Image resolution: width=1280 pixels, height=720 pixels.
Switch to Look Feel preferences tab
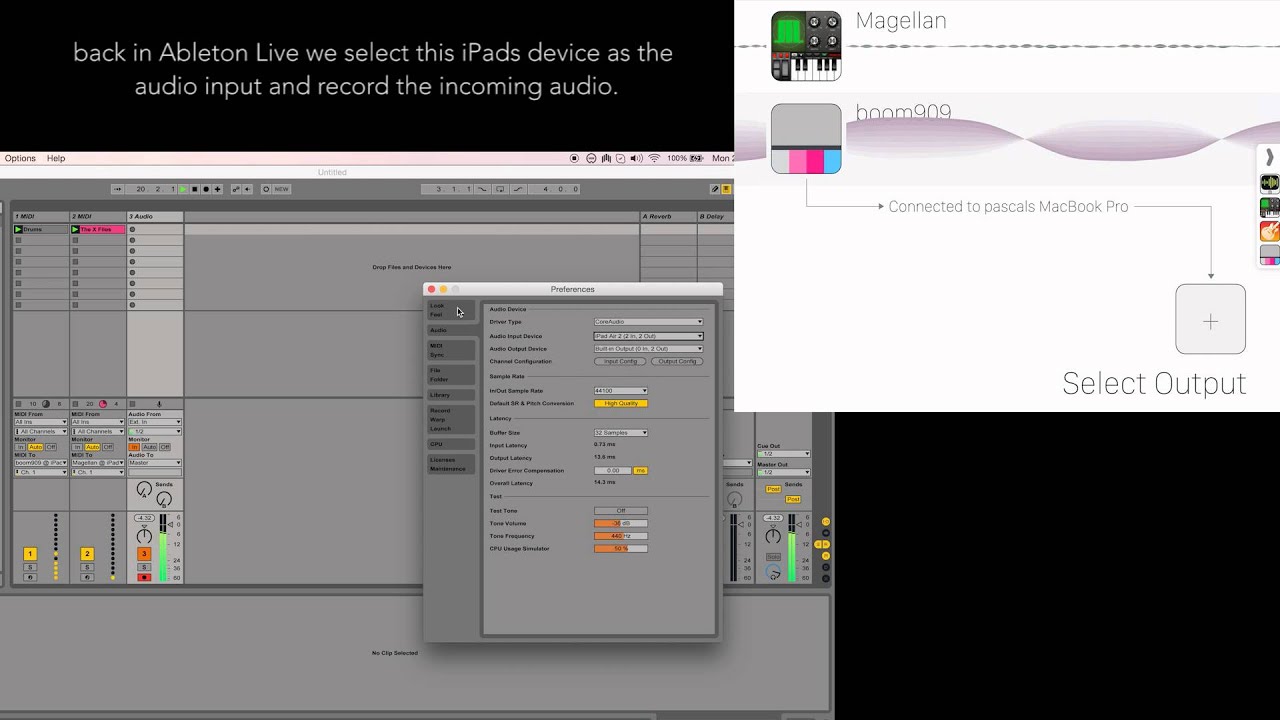click(x=451, y=310)
